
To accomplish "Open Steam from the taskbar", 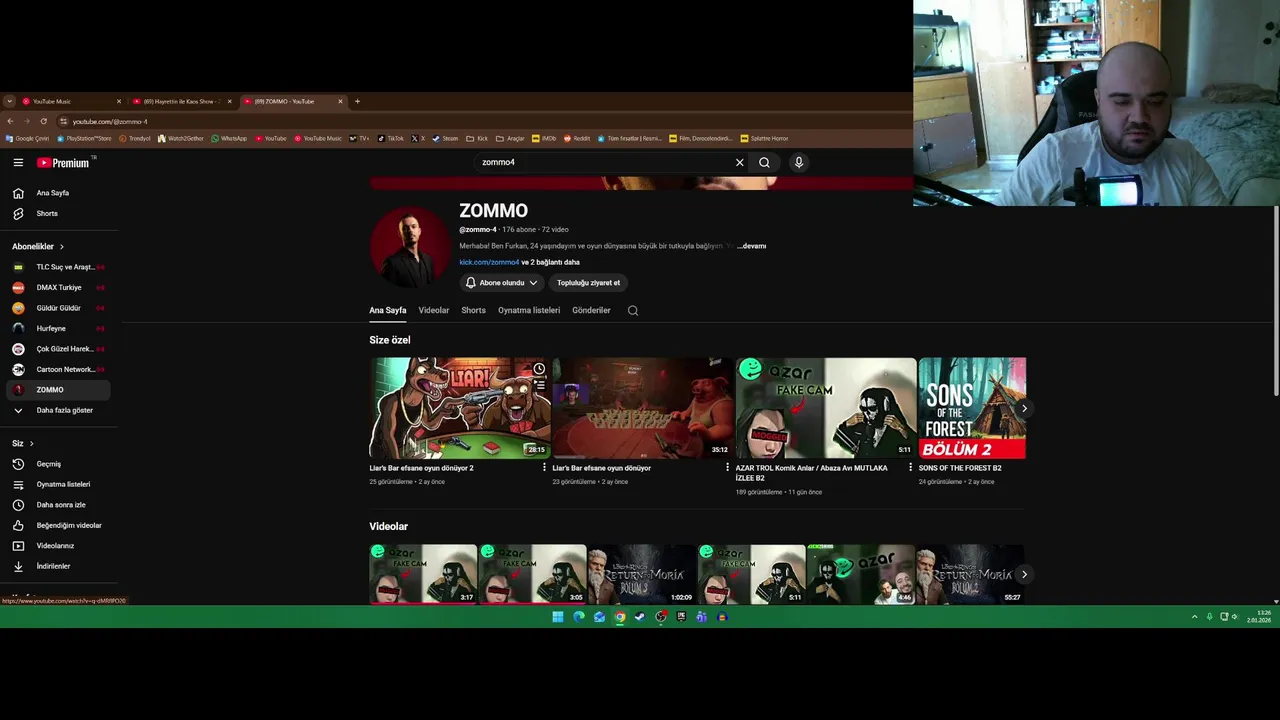I will coord(640,617).
